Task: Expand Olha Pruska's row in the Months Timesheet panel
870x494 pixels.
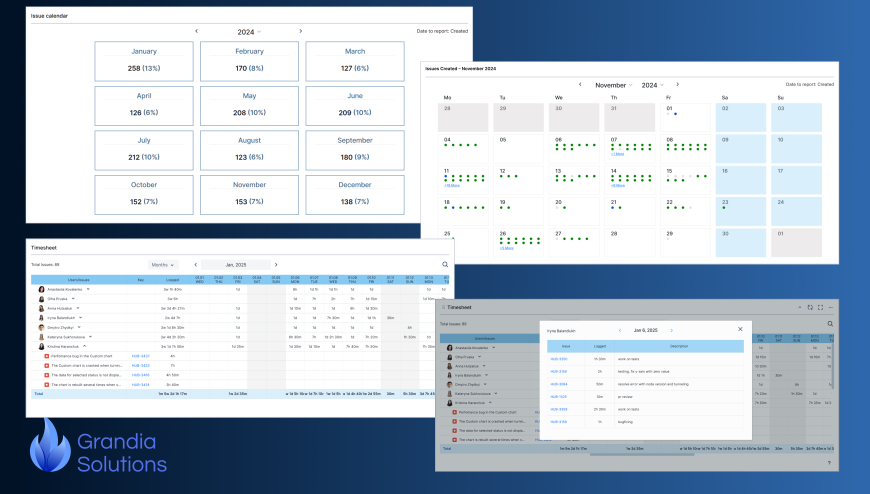Action: (x=73, y=299)
